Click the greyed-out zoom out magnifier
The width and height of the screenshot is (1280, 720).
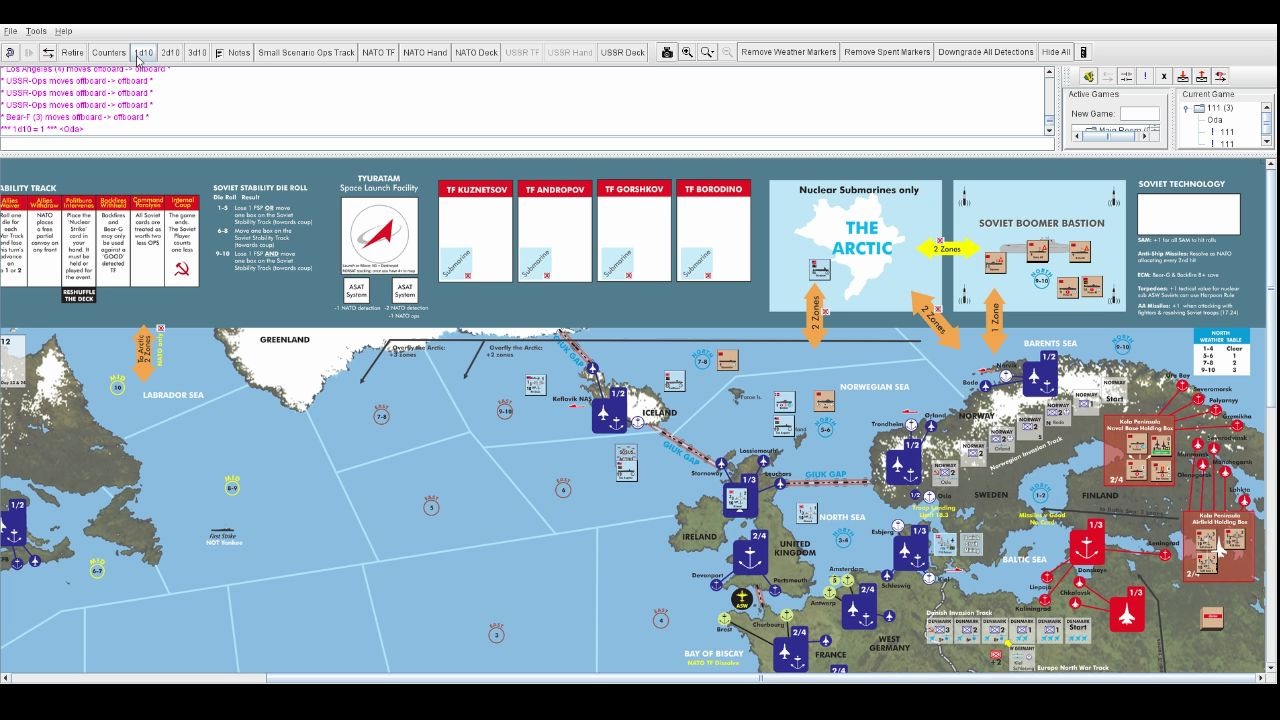727,52
